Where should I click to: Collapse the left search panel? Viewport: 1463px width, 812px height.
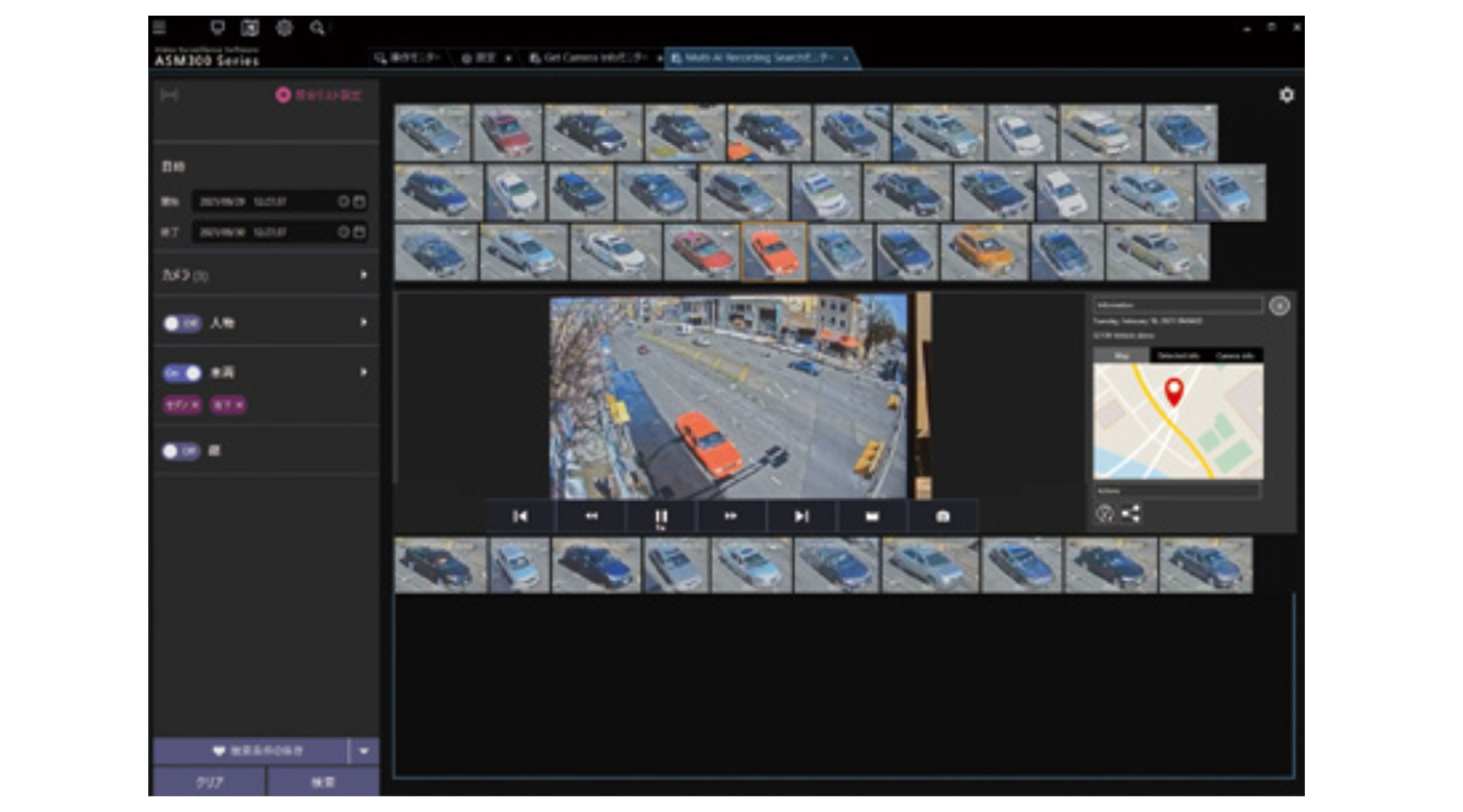click(x=170, y=95)
